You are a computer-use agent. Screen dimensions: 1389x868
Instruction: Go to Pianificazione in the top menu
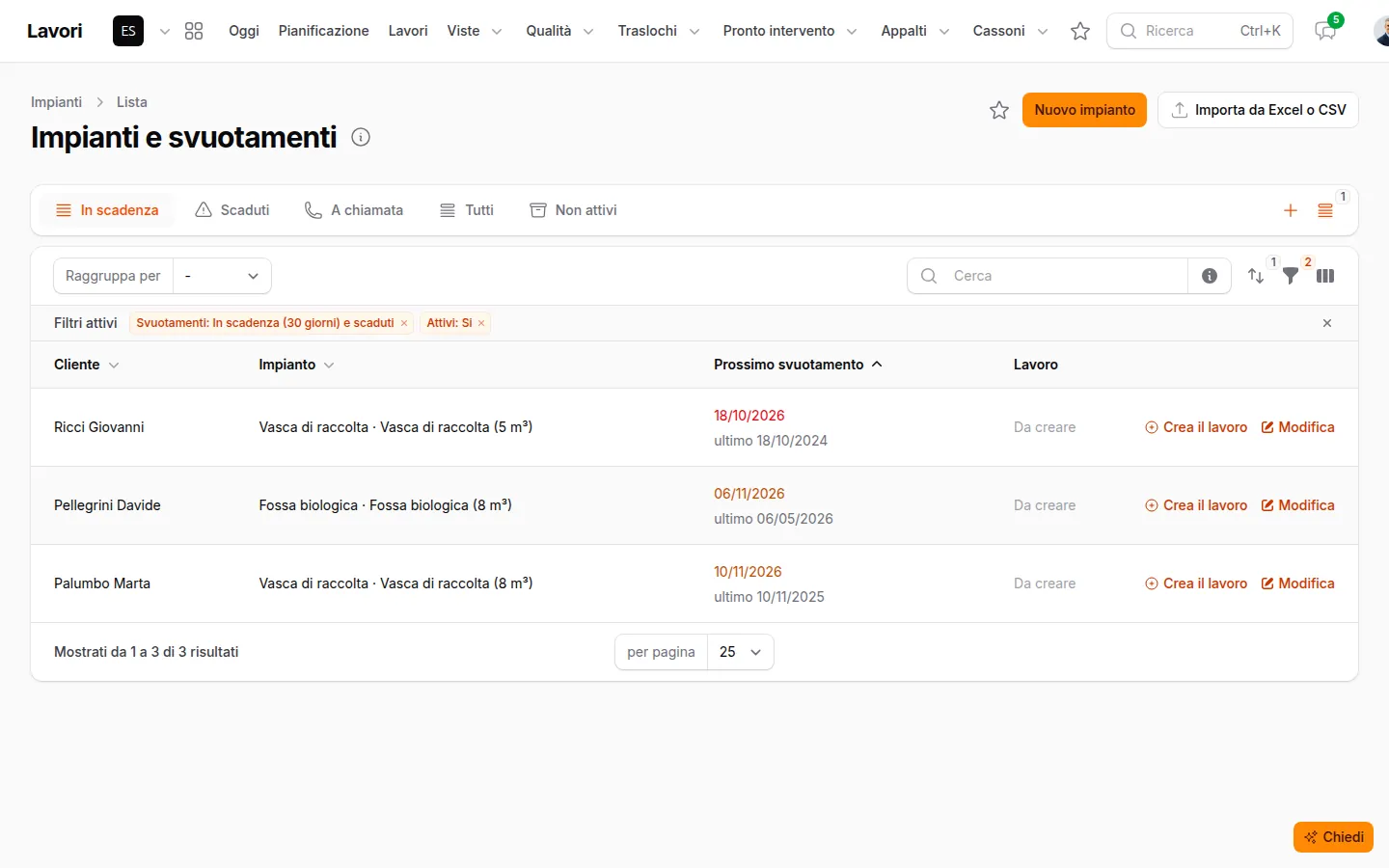coord(323,31)
